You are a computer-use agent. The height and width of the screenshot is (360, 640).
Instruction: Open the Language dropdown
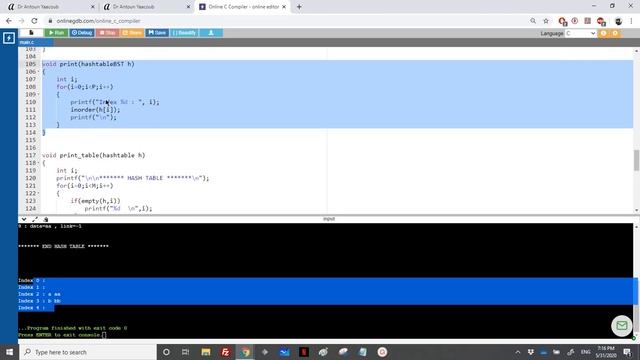click(x=580, y=33)
